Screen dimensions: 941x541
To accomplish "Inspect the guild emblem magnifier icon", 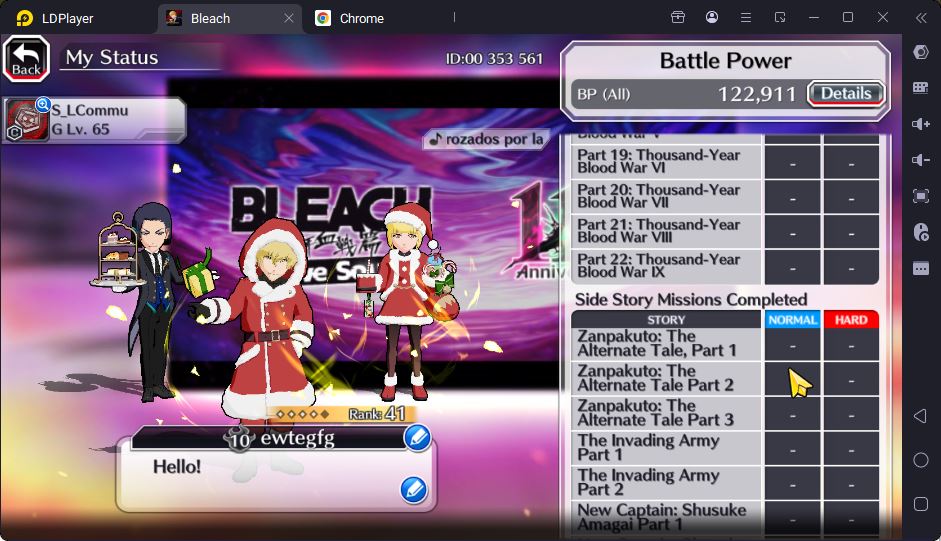I will [x=43, y=104].
